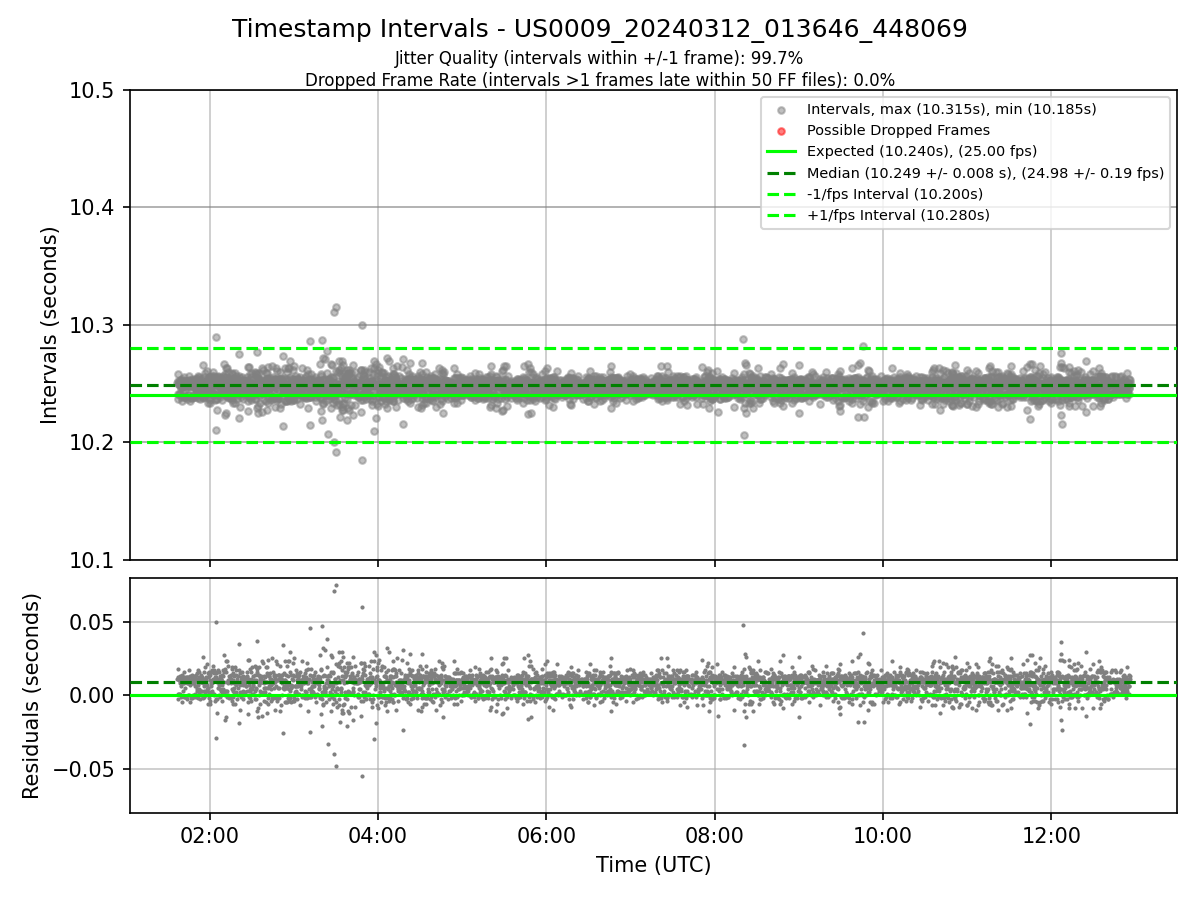
Task: Click the 04:00 time tick label
Action: click(377, 834)
